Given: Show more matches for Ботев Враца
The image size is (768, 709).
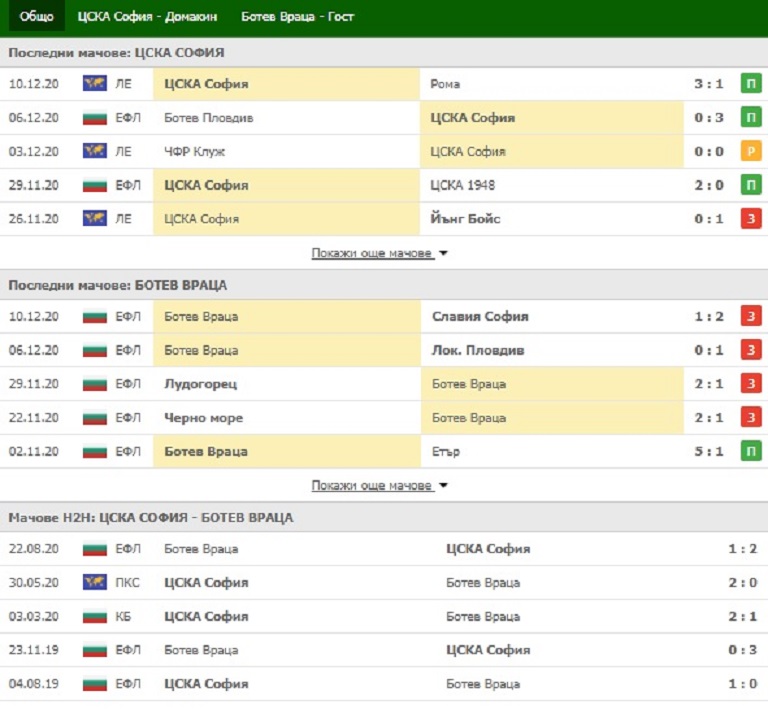Looking at the screenshot, I should point(372,485).
